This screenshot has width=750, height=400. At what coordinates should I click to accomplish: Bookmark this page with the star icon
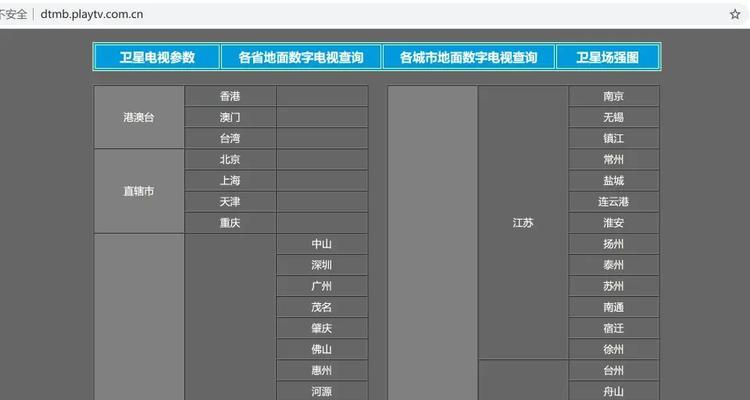tap(735, 14)
